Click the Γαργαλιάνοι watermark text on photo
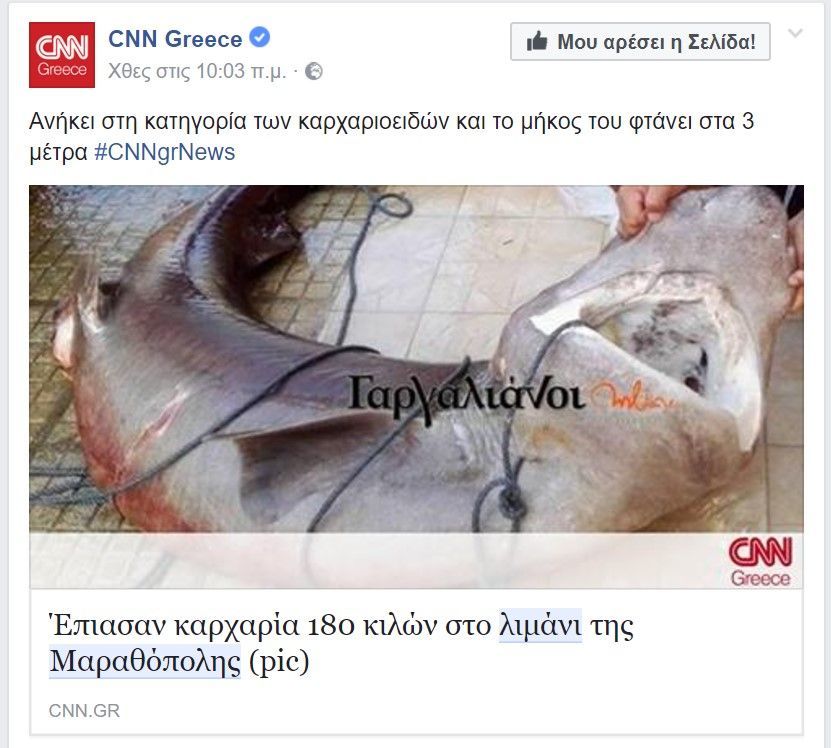Image resolution: width=831 pixels, height=748 pixels. [466, 396]
